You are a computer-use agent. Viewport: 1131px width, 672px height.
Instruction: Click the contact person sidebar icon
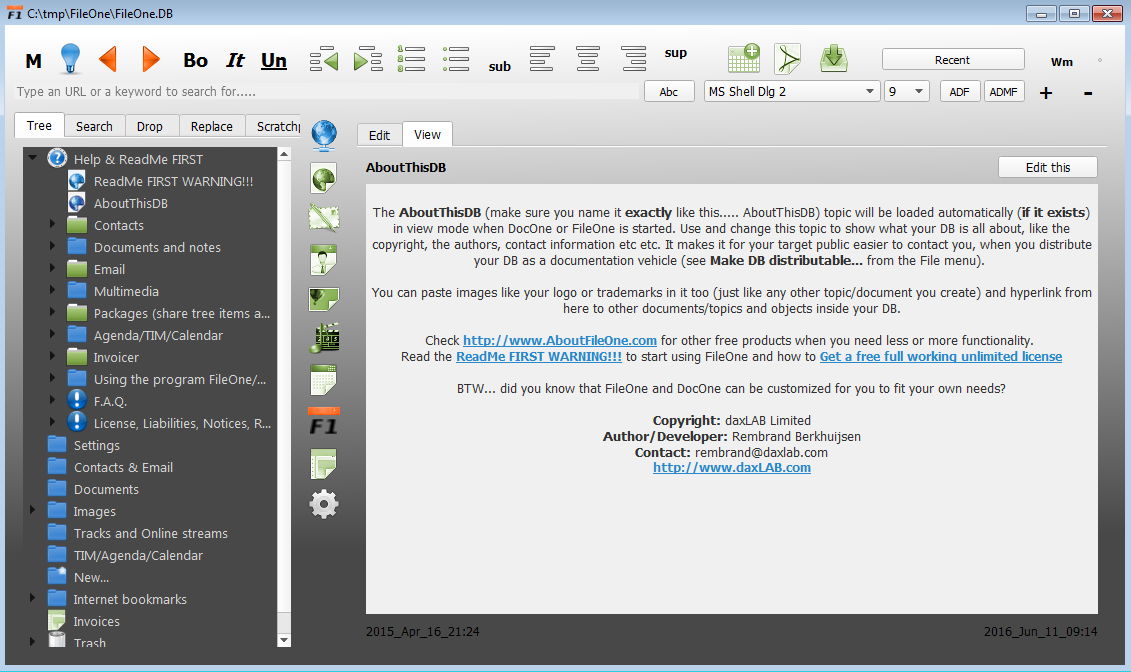tap(324, 260)
